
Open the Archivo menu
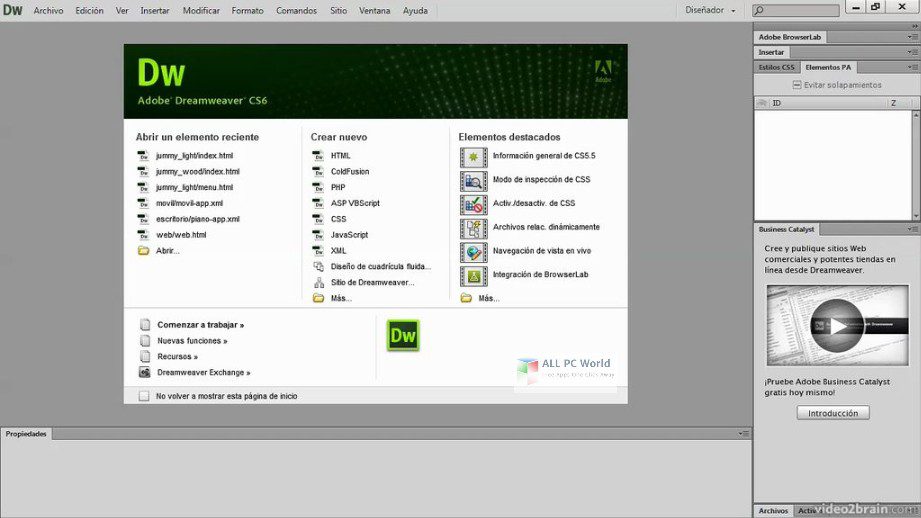(x=48, y=11)
